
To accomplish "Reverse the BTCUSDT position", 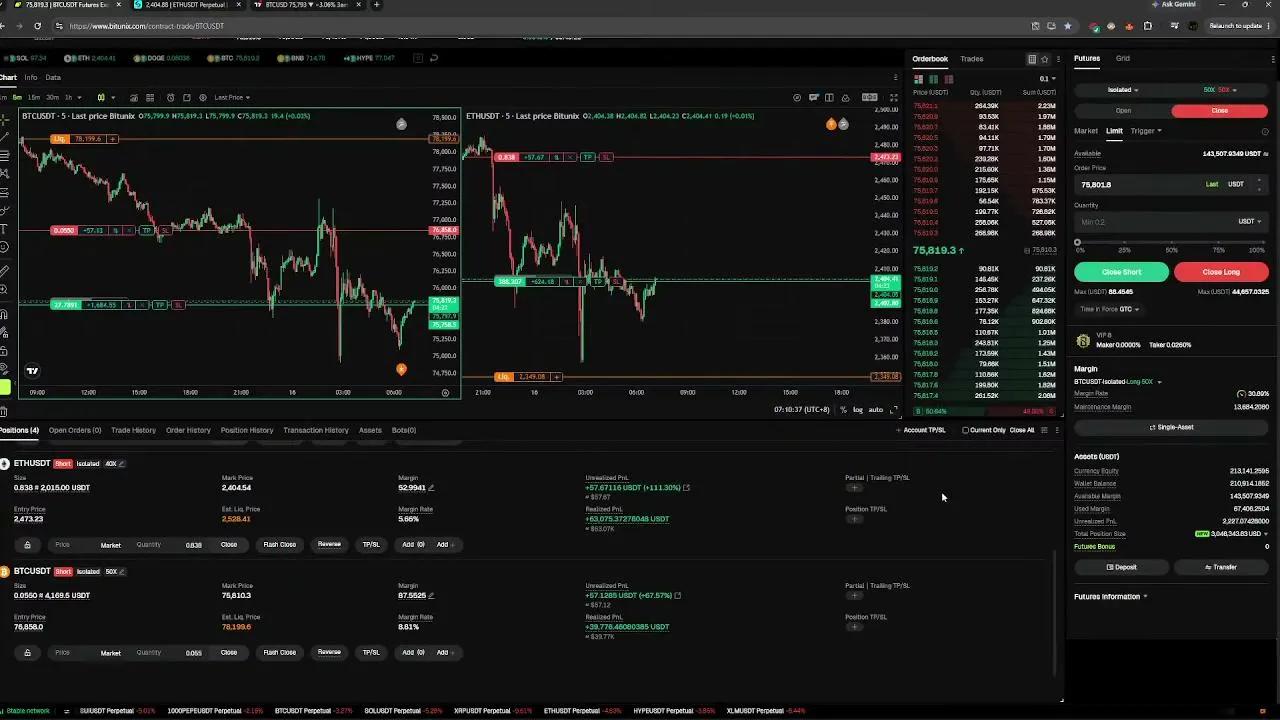I will (x=329, y=653).
